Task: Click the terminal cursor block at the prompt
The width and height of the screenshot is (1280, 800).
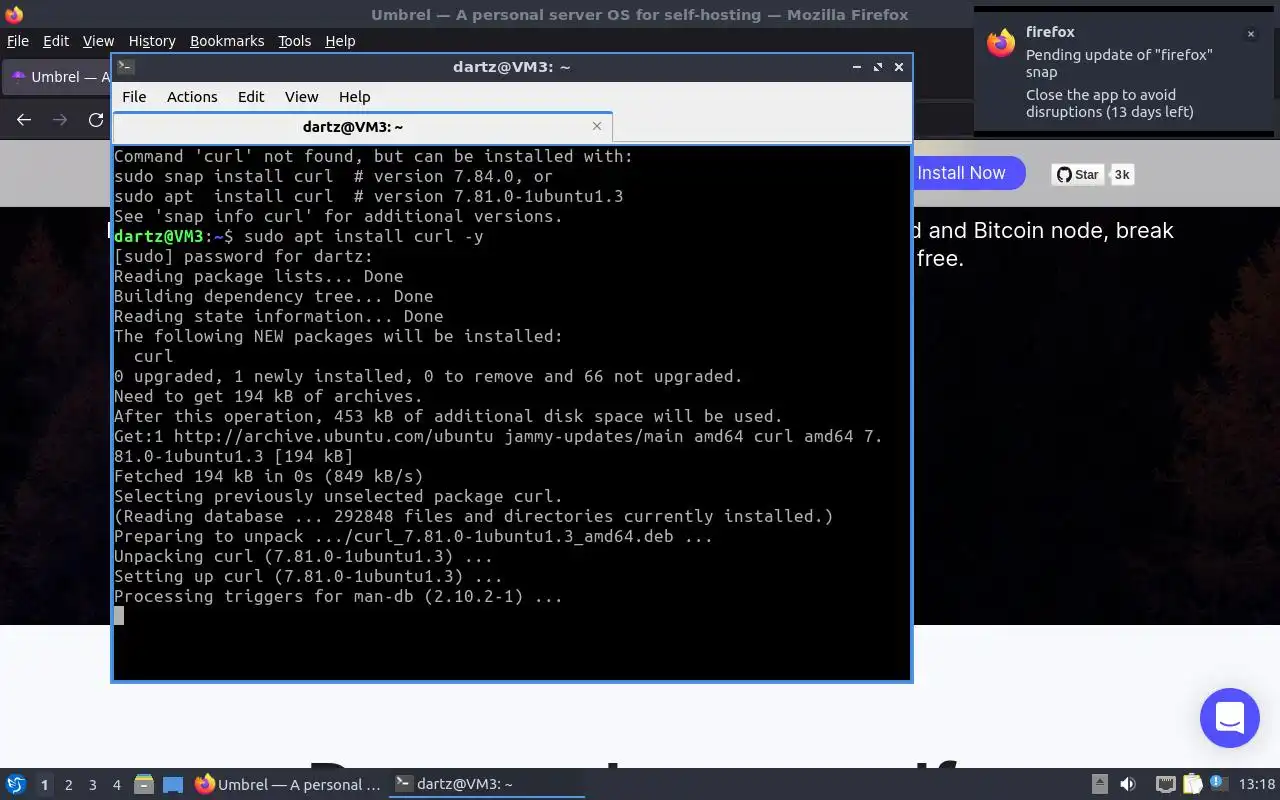Action: click(x=119, y=616)
